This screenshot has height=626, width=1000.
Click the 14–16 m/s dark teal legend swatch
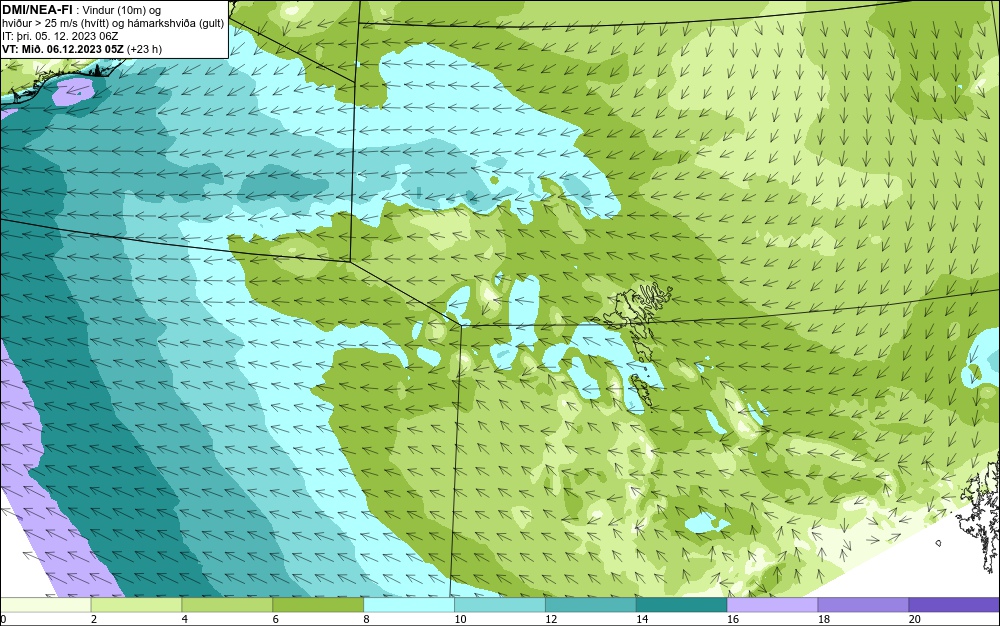[x=681, y=604]
